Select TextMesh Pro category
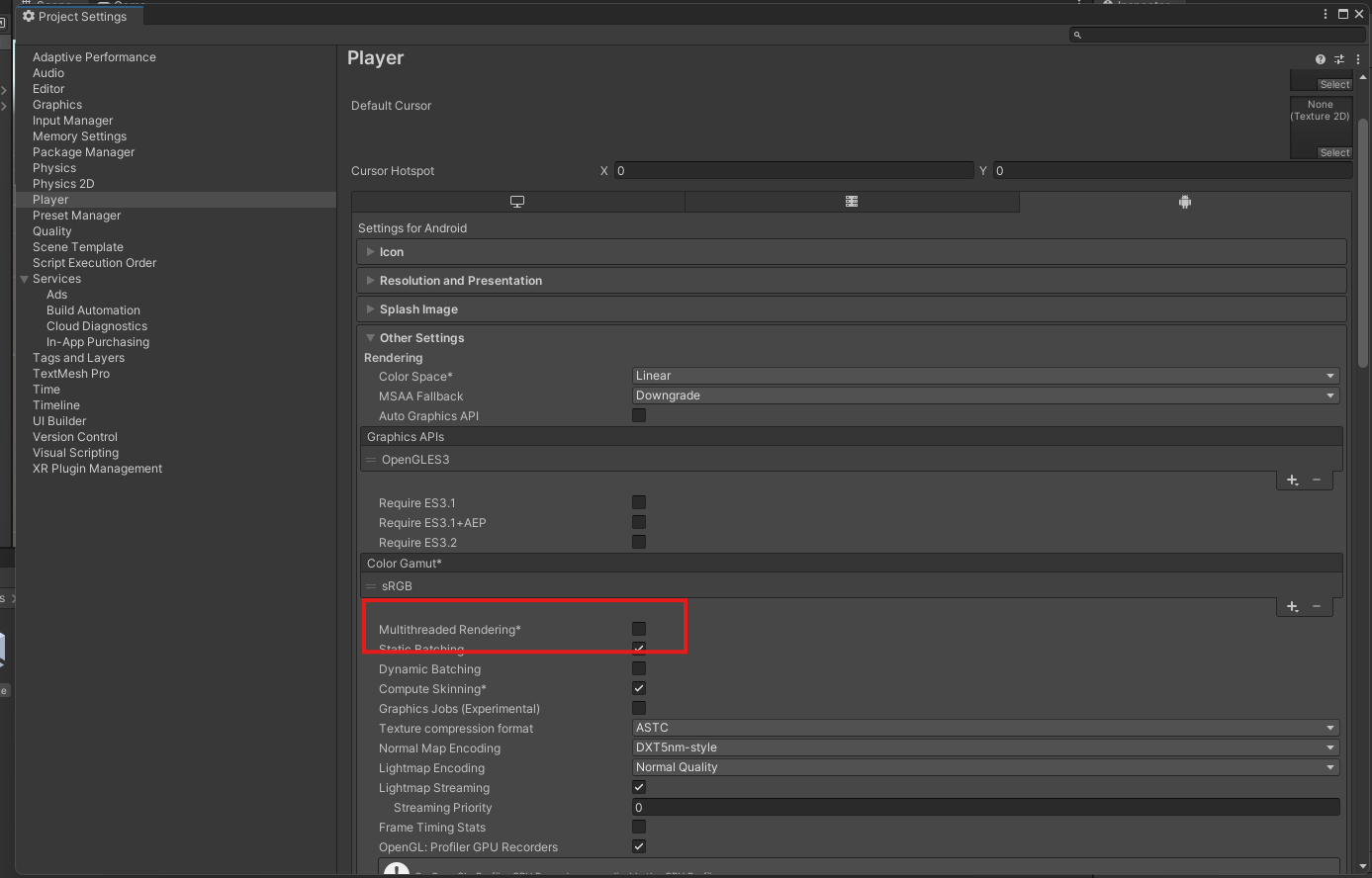 coord(71,374)
